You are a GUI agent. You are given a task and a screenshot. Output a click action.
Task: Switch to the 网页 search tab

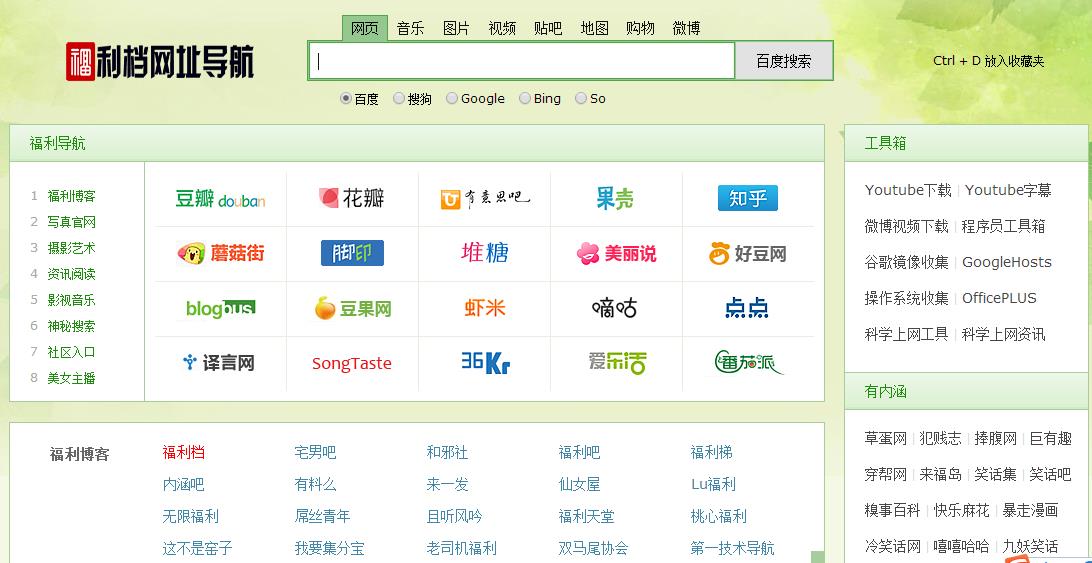click(x=365, y=29)
